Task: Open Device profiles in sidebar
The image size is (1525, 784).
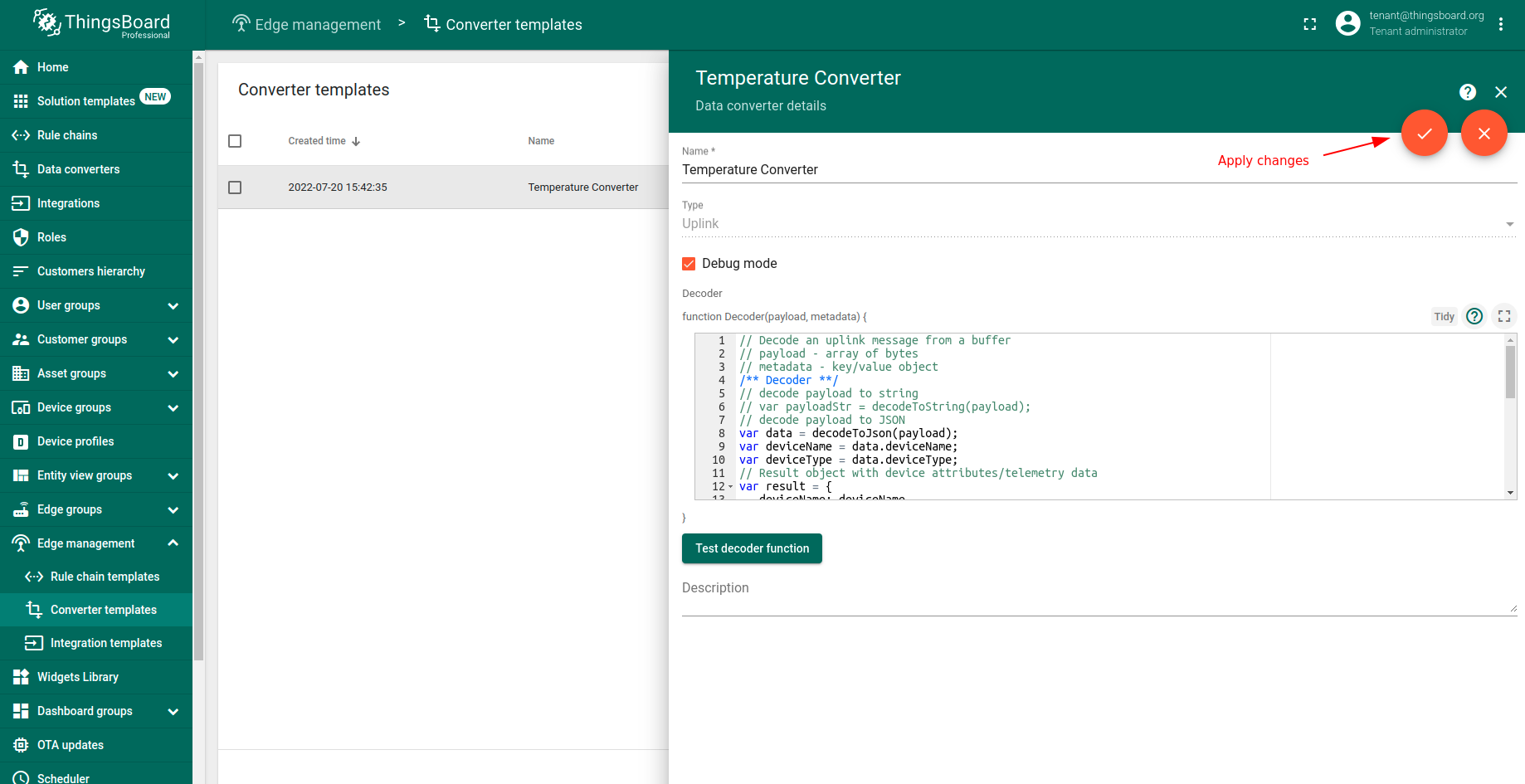Action: 96,441
